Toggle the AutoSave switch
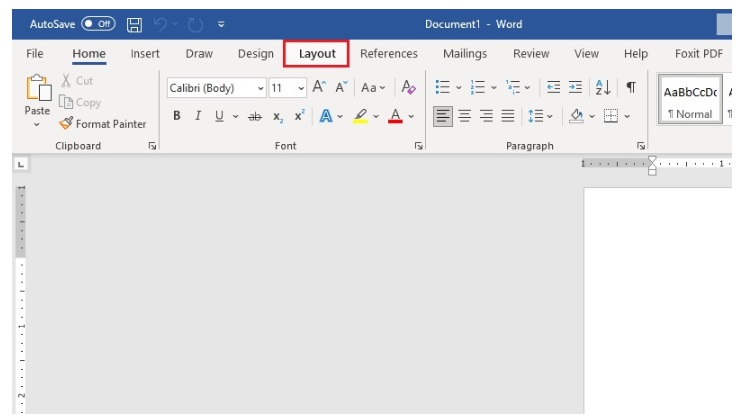 97,22
